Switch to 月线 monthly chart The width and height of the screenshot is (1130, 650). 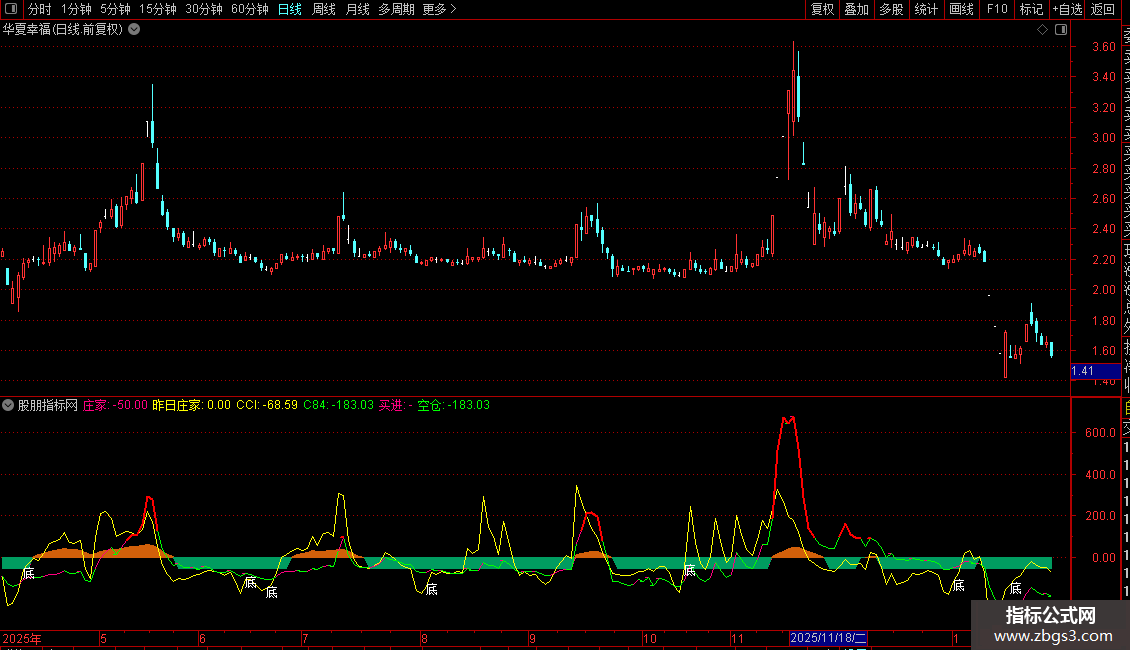pos(357,9)
